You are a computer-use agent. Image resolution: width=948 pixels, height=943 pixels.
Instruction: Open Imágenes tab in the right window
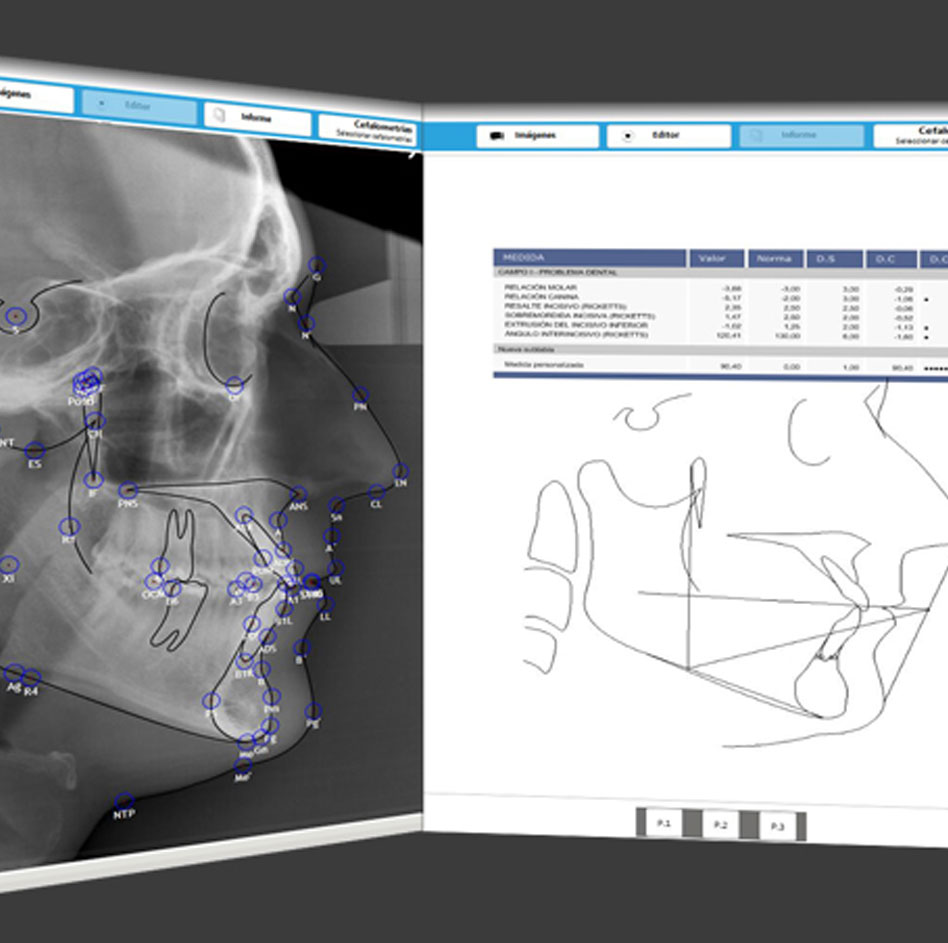pyautogui.click(x=536, y=135)
